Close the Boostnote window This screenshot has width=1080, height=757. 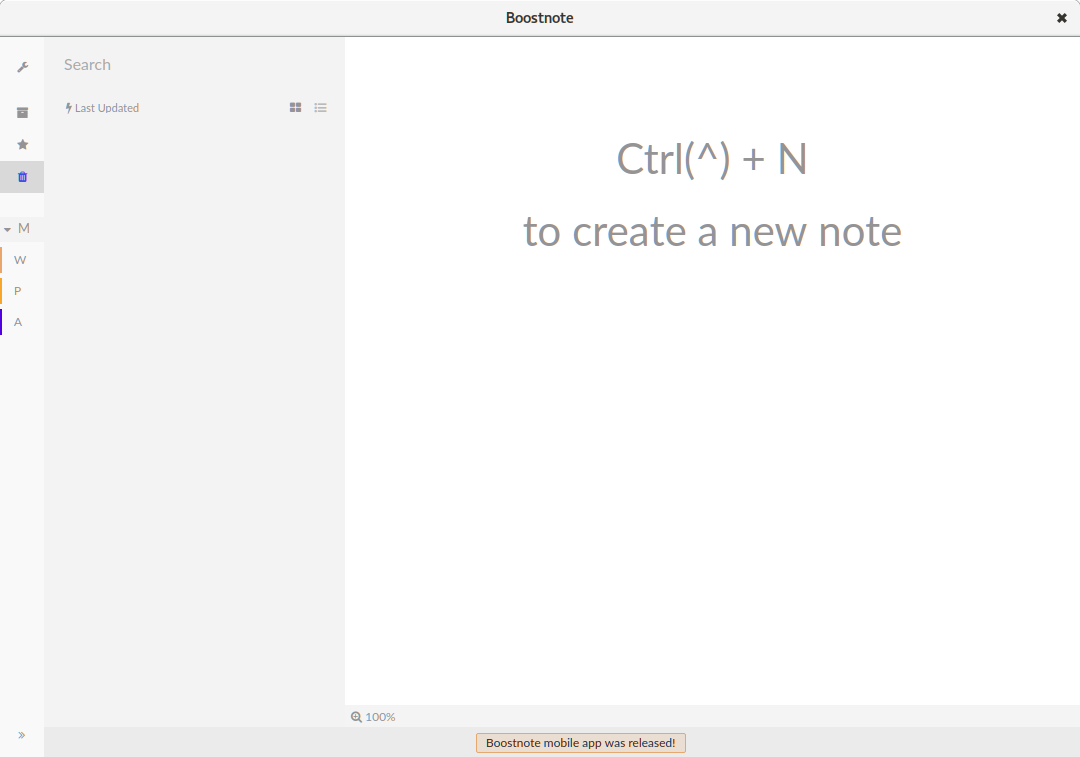click(1061, 18)
